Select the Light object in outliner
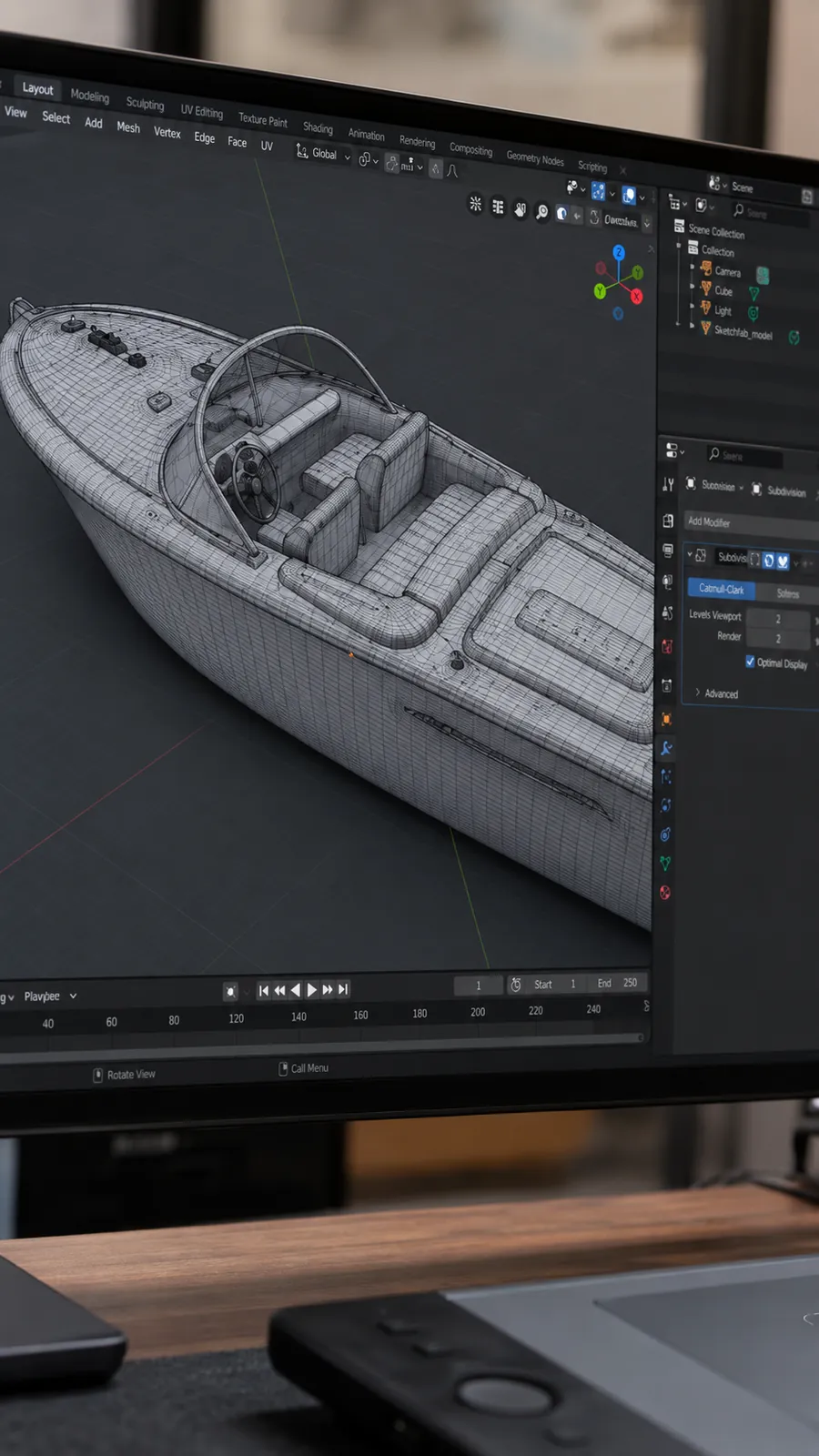This screenshot has height=1456, width=819. tap(723, 311)
